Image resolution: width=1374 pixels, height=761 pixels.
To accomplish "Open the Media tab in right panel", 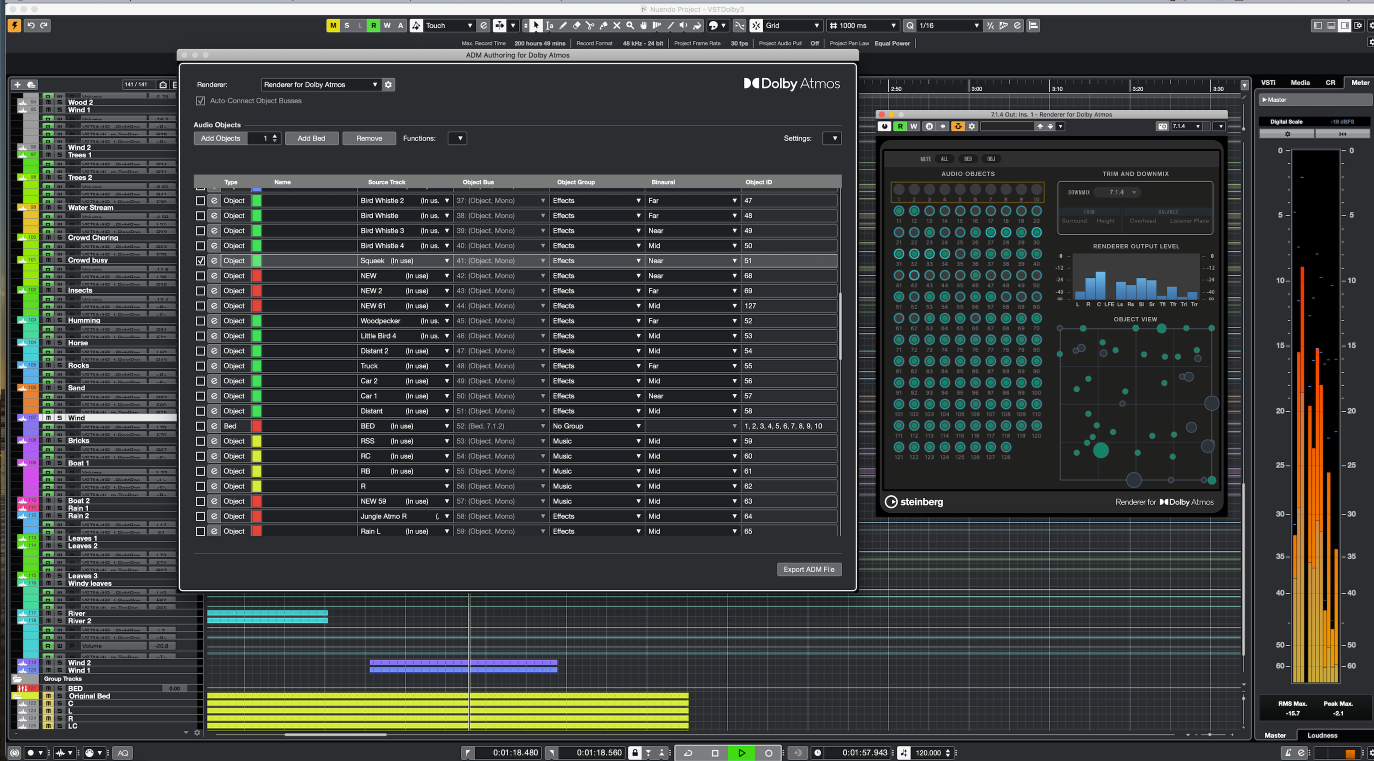I will click(1300, 82).
